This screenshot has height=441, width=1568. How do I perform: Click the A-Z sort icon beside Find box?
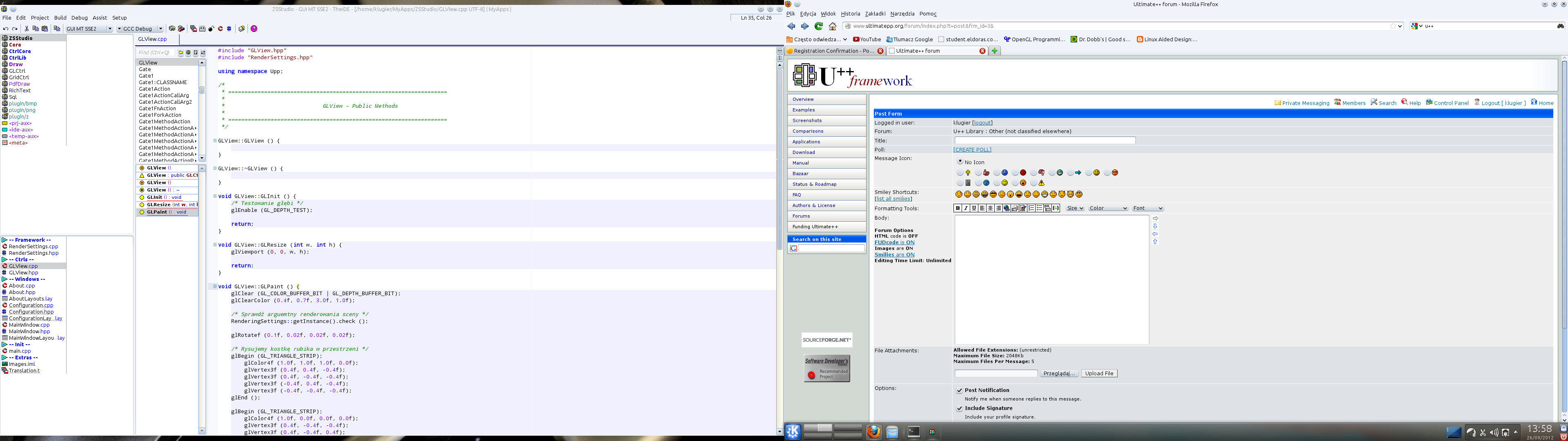[x=203, y=53]
